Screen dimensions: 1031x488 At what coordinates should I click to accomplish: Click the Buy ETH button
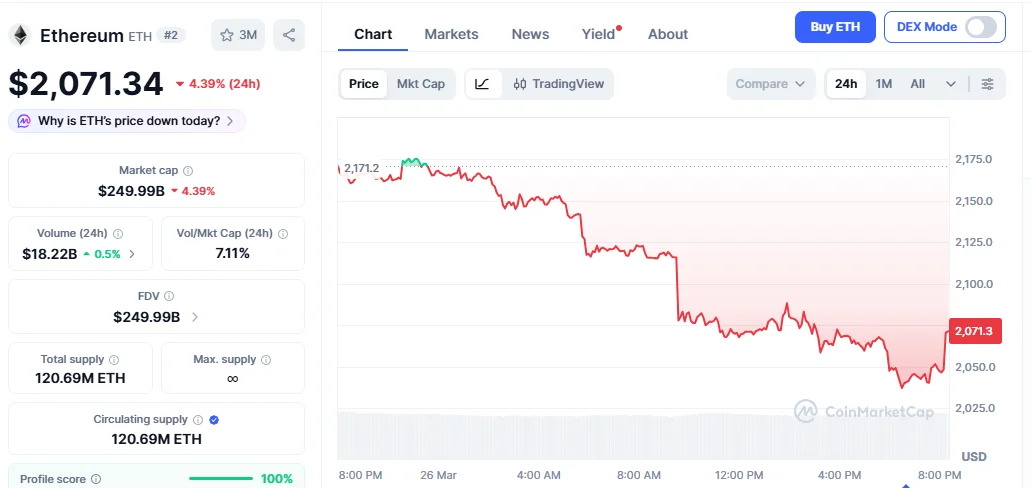pyautogui.click(x=835, y=27)
